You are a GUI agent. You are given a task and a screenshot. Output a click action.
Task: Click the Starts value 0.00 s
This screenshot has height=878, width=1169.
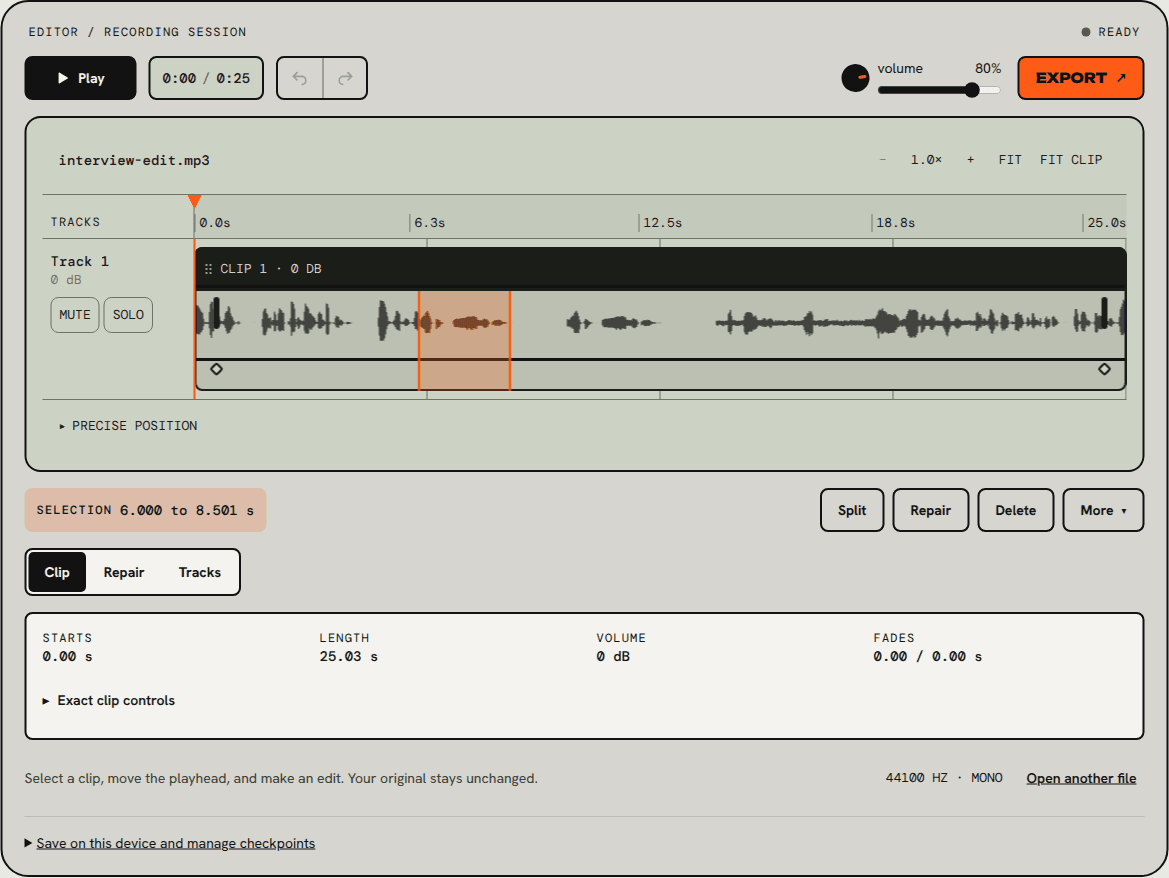(67, 657)
